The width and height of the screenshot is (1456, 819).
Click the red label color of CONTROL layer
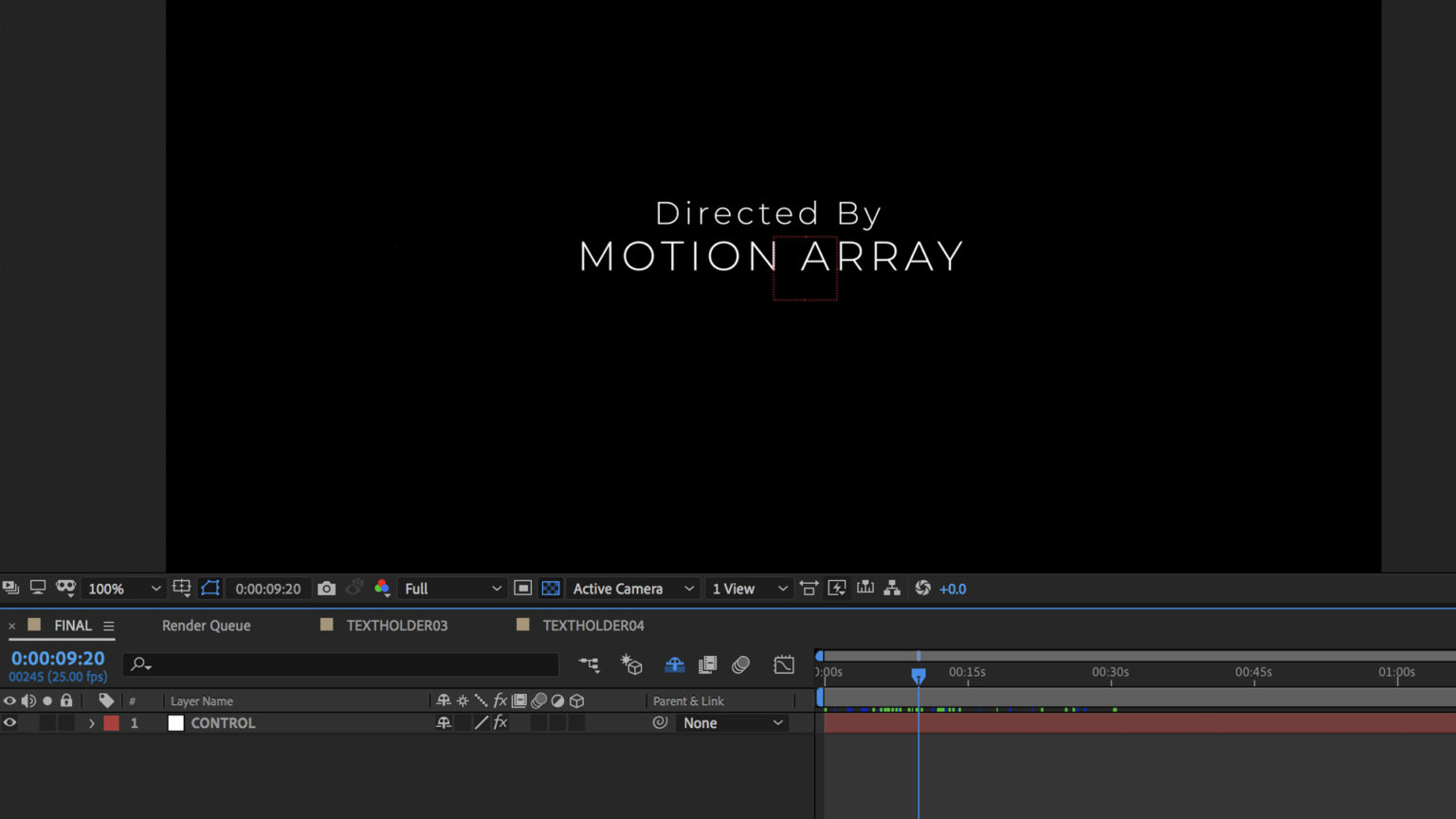(x=112, y=723)
